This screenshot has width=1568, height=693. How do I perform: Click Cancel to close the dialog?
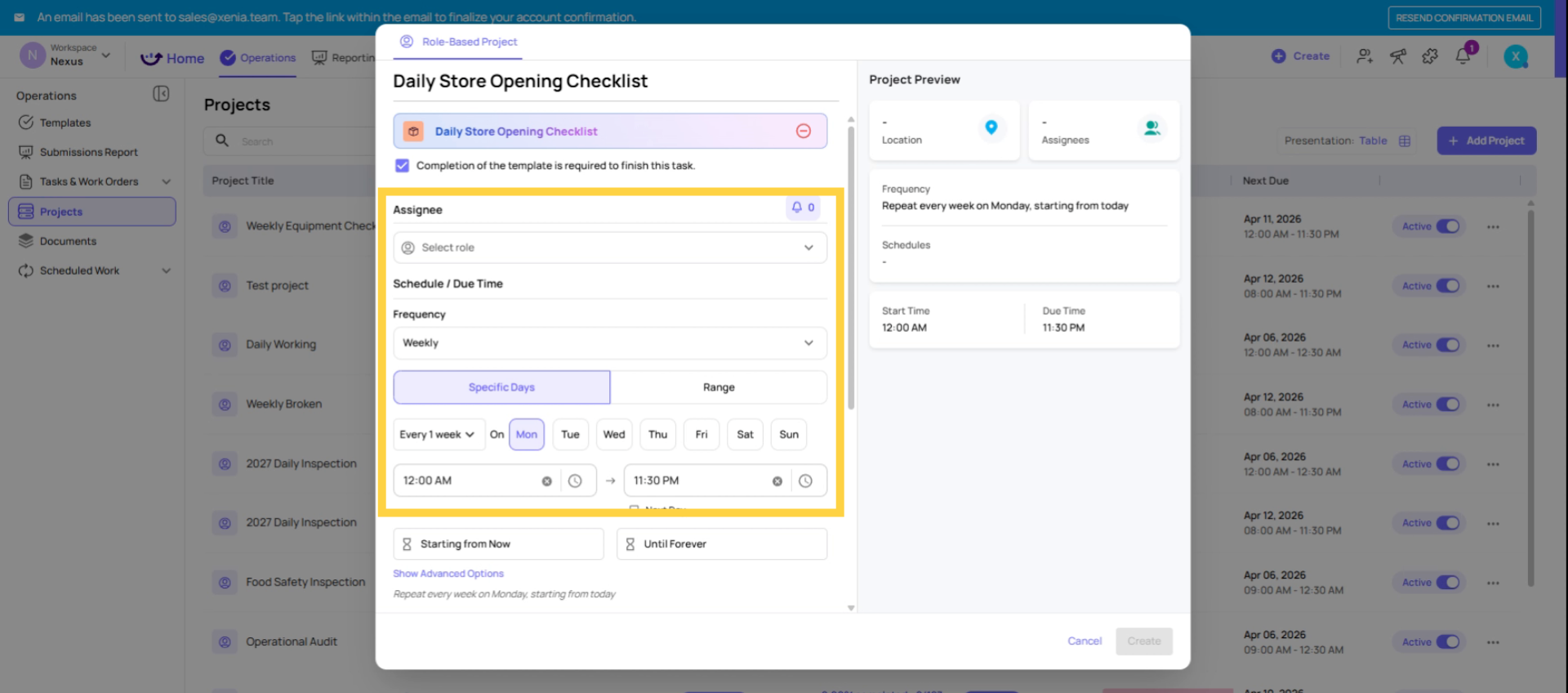tap(1084, 642)
